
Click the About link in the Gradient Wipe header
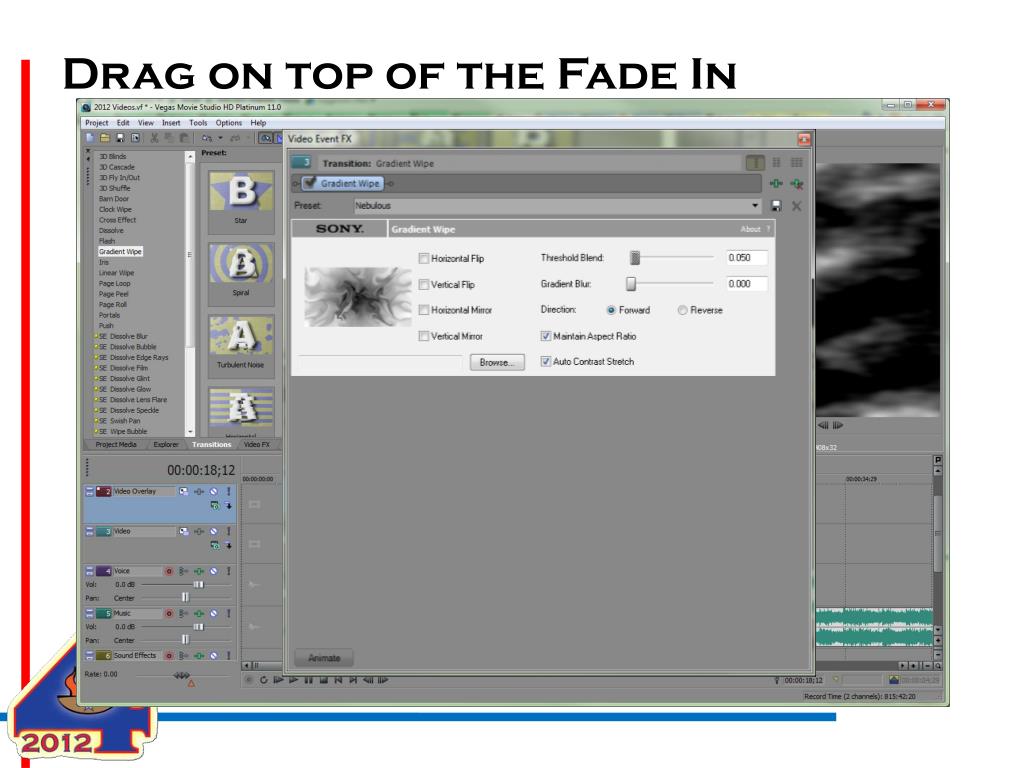(750, 229)
